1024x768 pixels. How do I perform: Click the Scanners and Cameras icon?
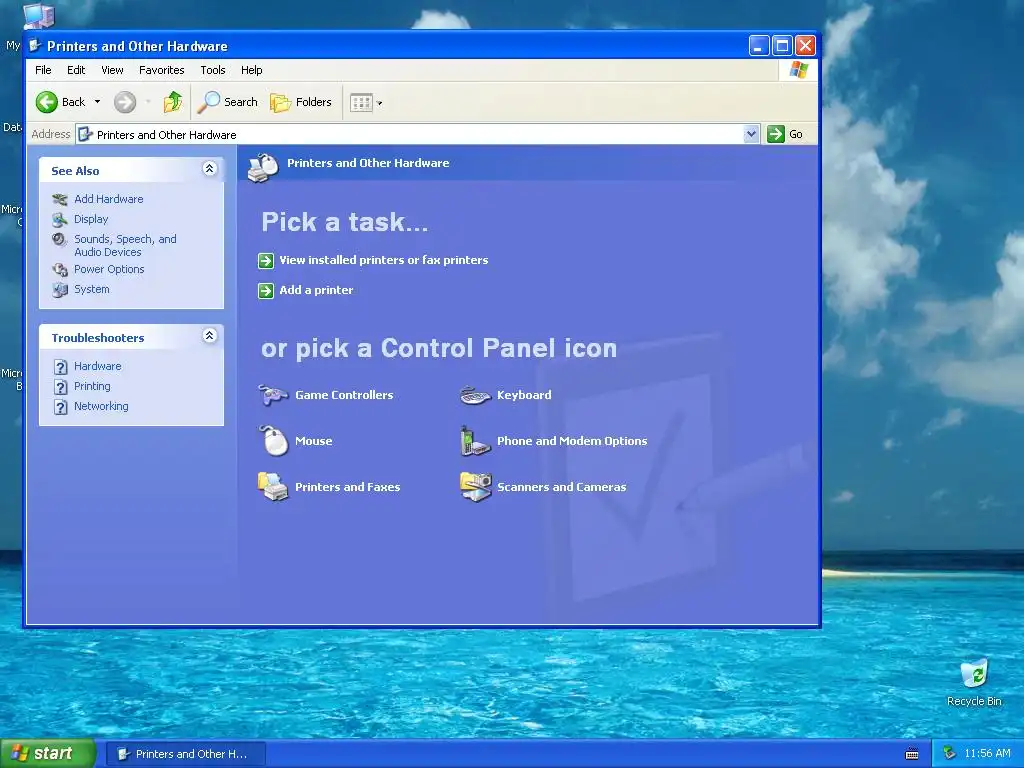(x=475, y=487)
